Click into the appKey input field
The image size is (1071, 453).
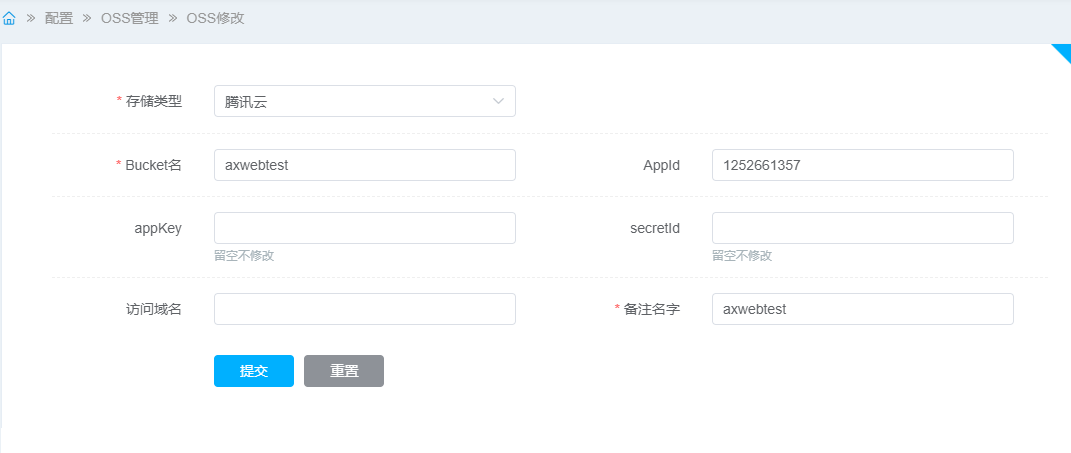tap(365, 228)
